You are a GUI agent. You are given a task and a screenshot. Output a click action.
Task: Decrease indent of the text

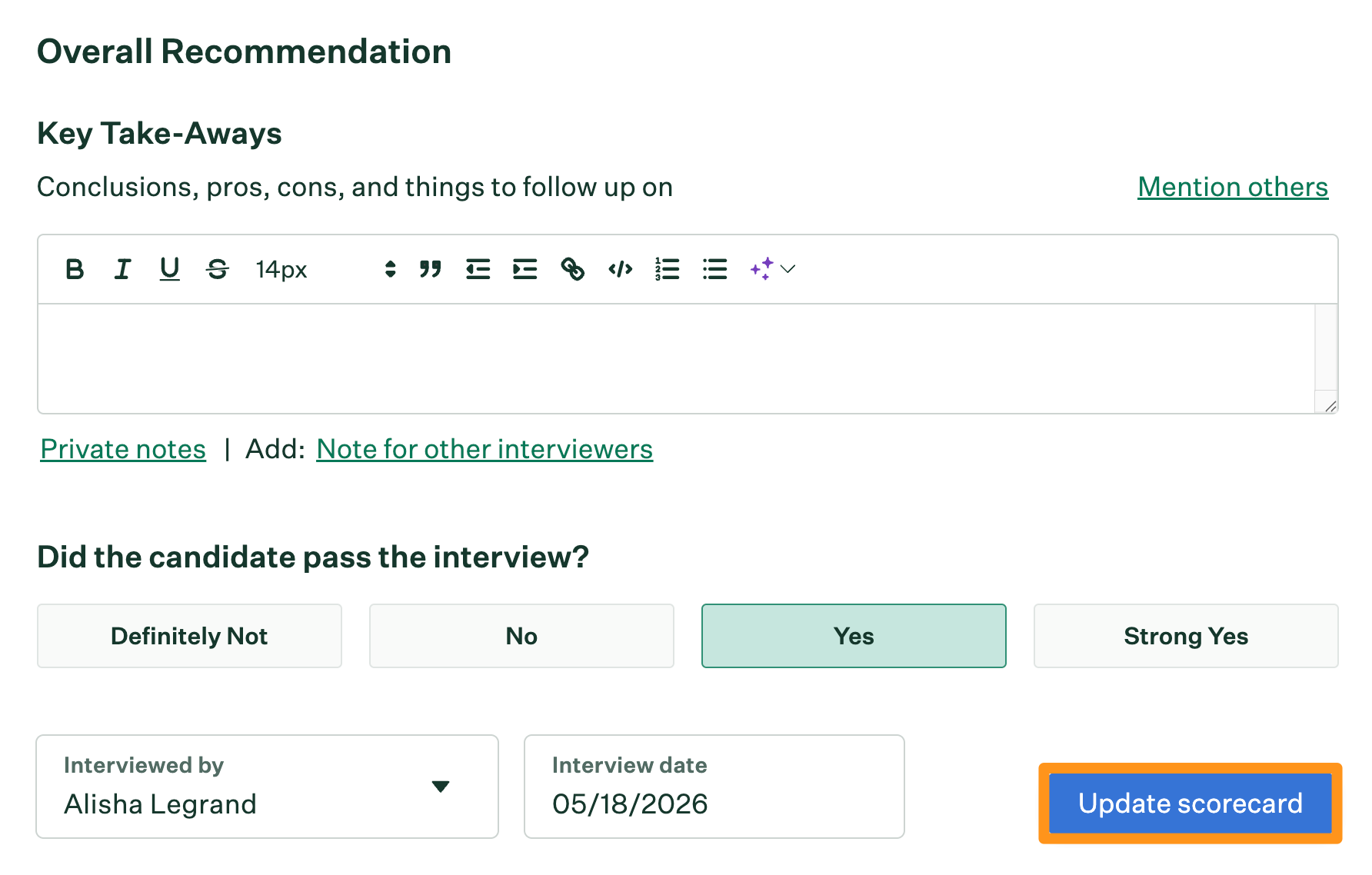[x=478, y=269]
